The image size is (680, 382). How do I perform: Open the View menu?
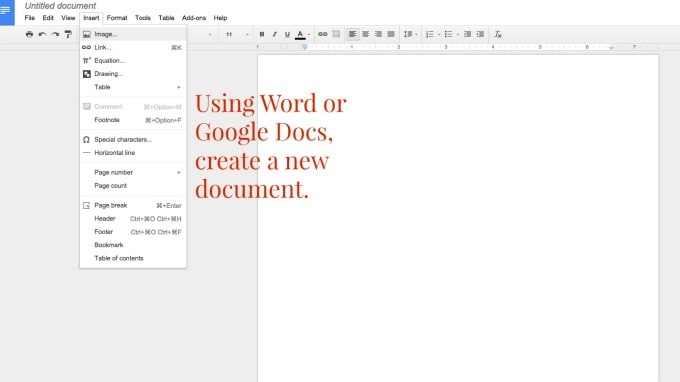point(68,18)
